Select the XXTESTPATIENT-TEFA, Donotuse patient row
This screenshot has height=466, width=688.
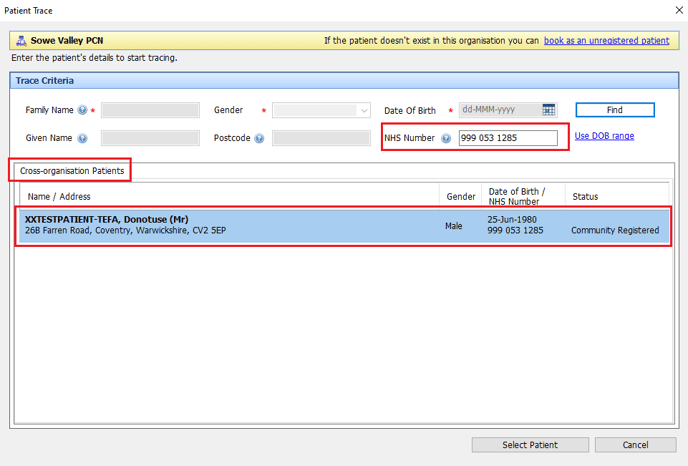(230, 225)
